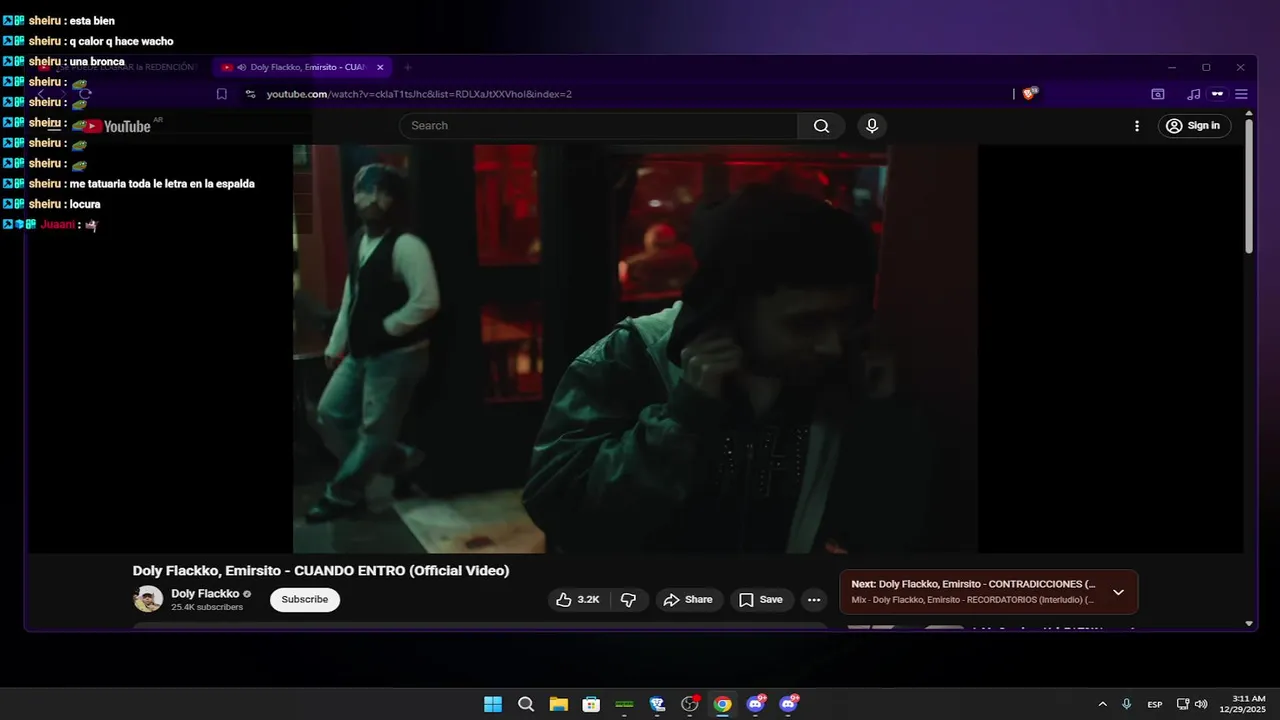Click the tray microphone icon
Screen dimensions: 1280x720
pos(1127,704)
